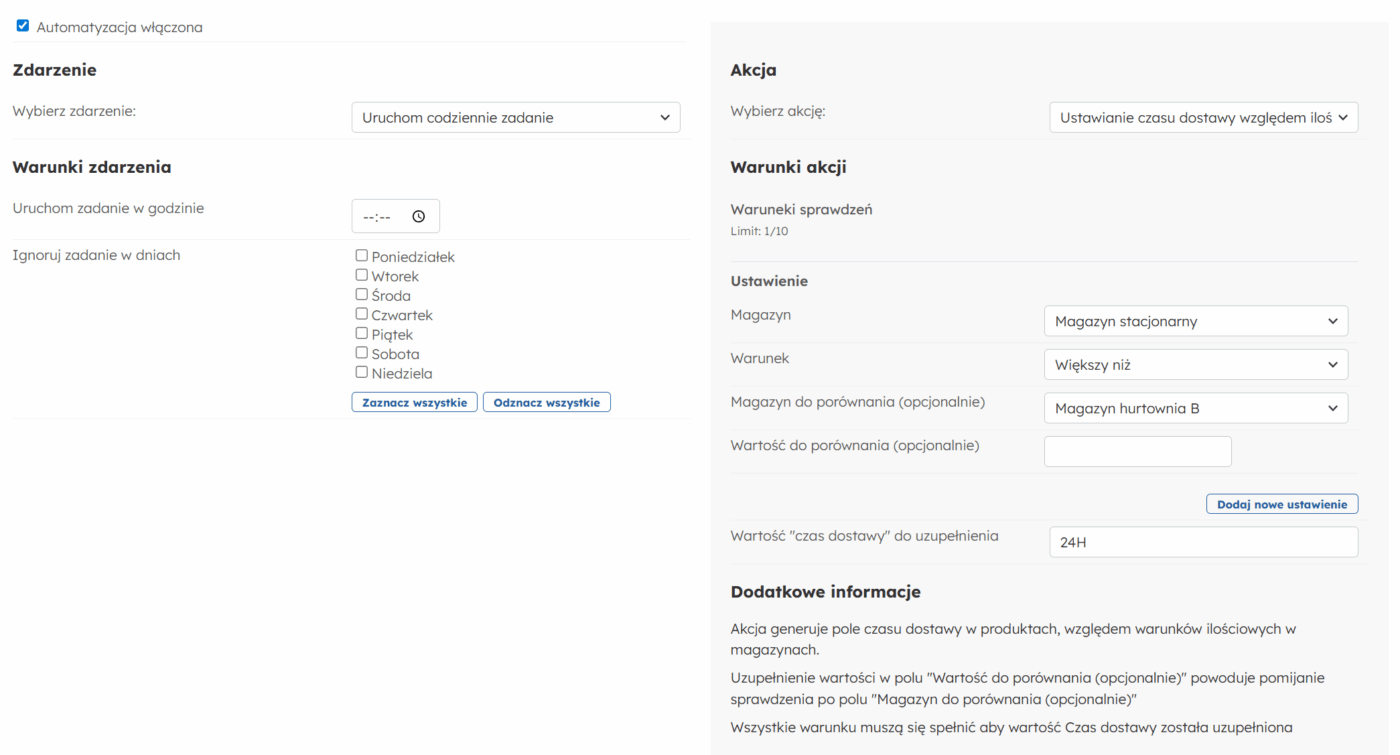Click the Odznacz wszystkie button
Screen dimensions: 1400x755
(546, 402)
